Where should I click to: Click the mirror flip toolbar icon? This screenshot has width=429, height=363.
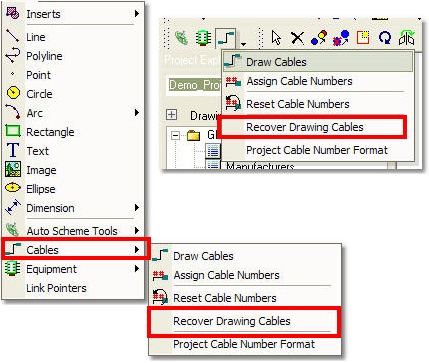point(407,37)
